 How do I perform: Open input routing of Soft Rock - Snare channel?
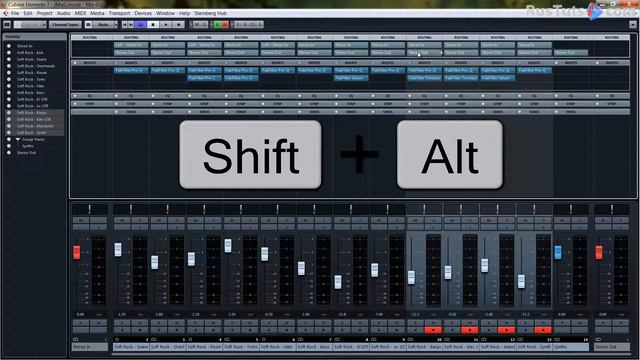(x=131, y=45)
